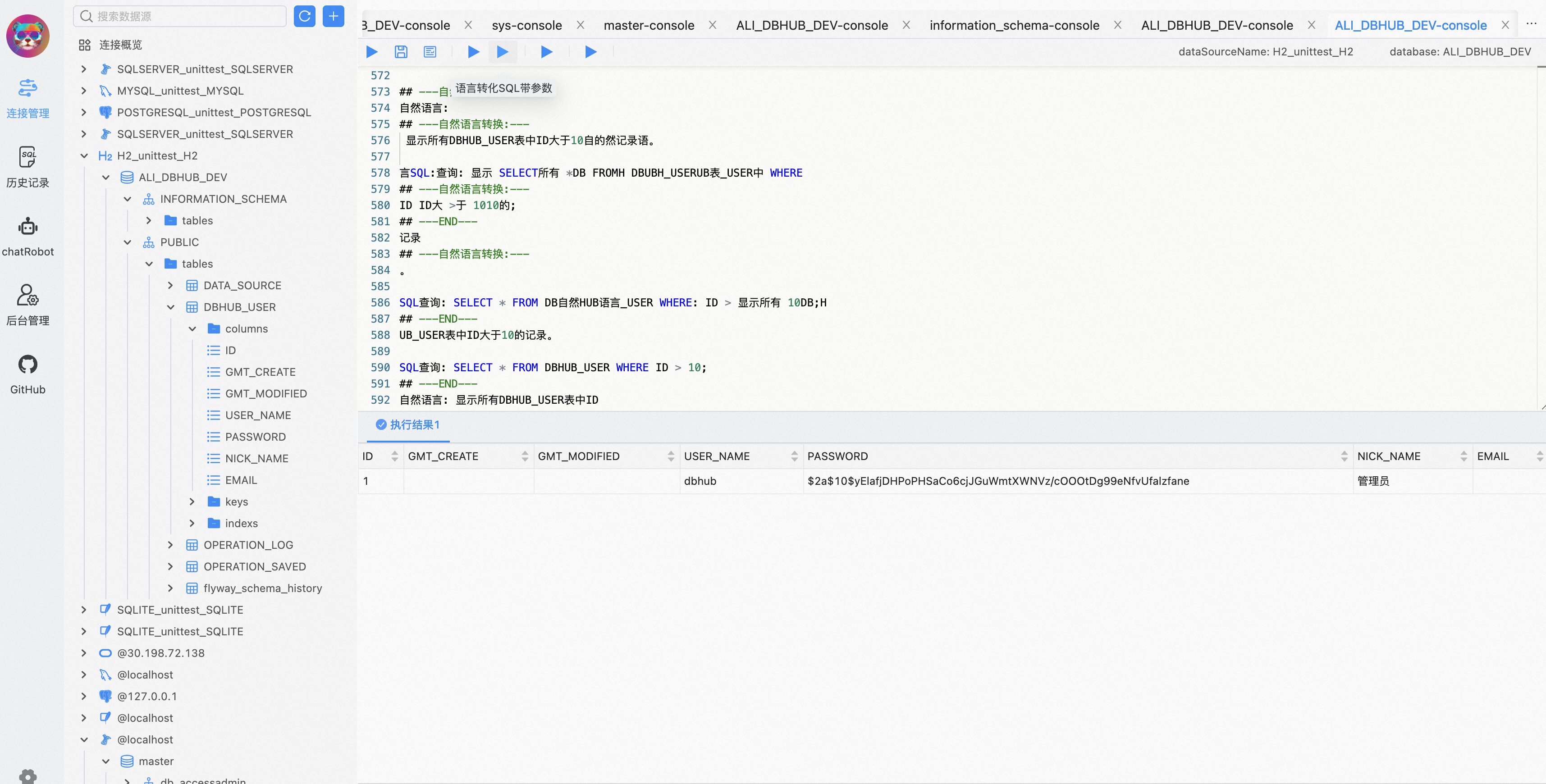Open the 后台管理 admin sidebar icon
The width and height of the screenshot is (1546, 784).
(x=27, y=305)
